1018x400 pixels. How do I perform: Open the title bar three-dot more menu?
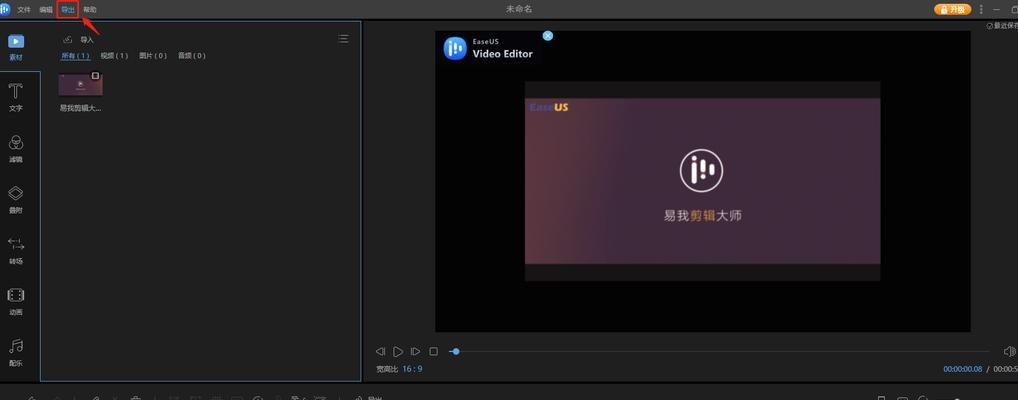(x=981, y=10)
